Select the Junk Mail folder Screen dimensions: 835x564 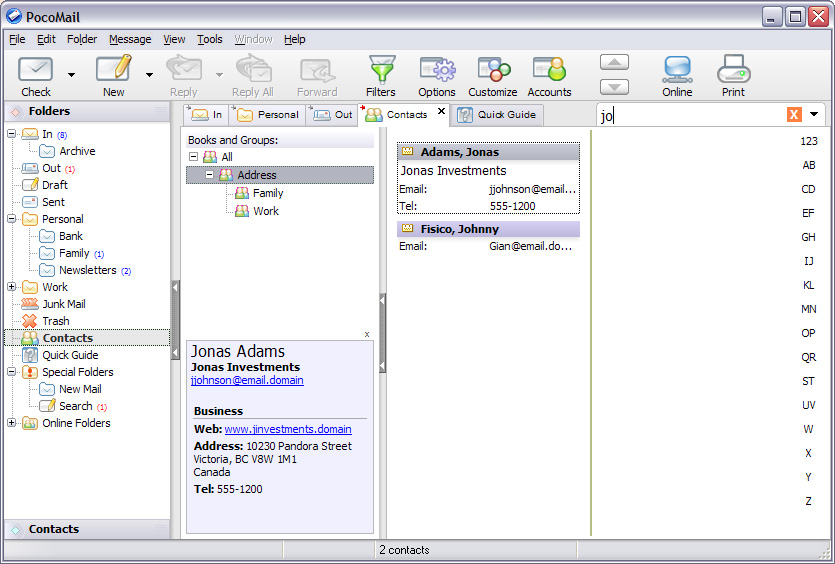pos(63,304)
